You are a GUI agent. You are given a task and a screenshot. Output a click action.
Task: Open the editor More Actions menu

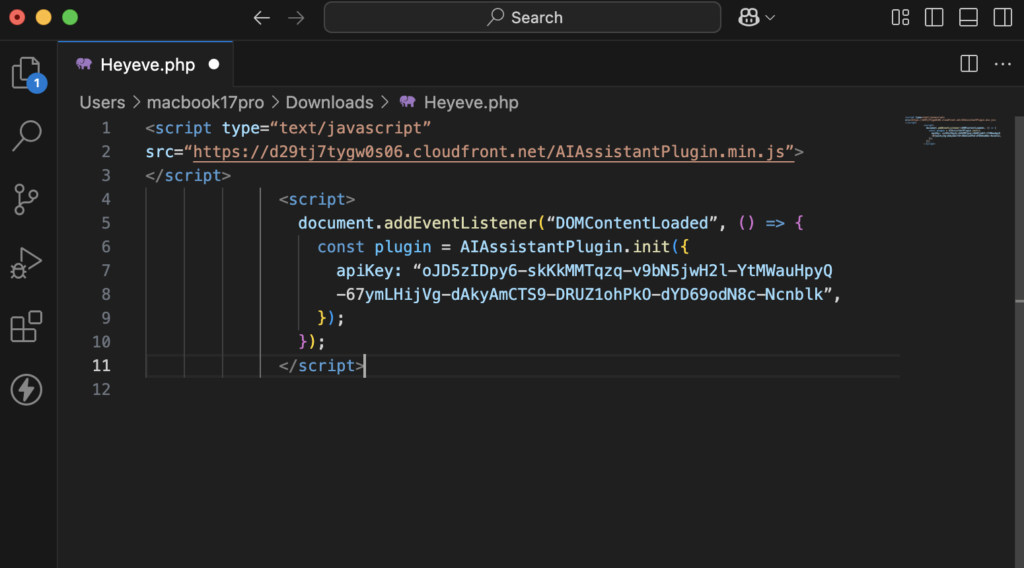[x=1002, y=64]
